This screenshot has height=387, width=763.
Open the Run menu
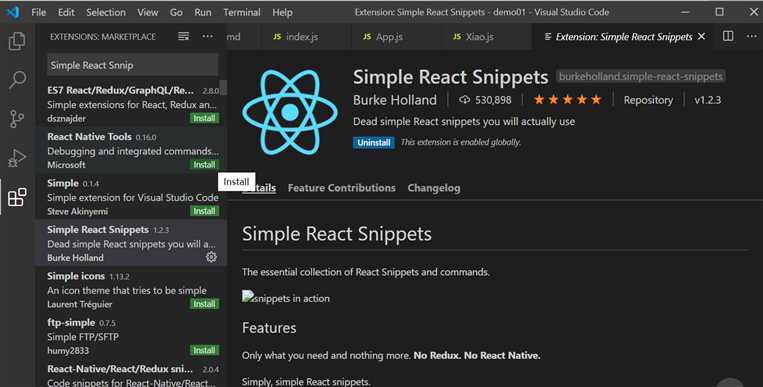pyautogui.click(x=203, y=12)
